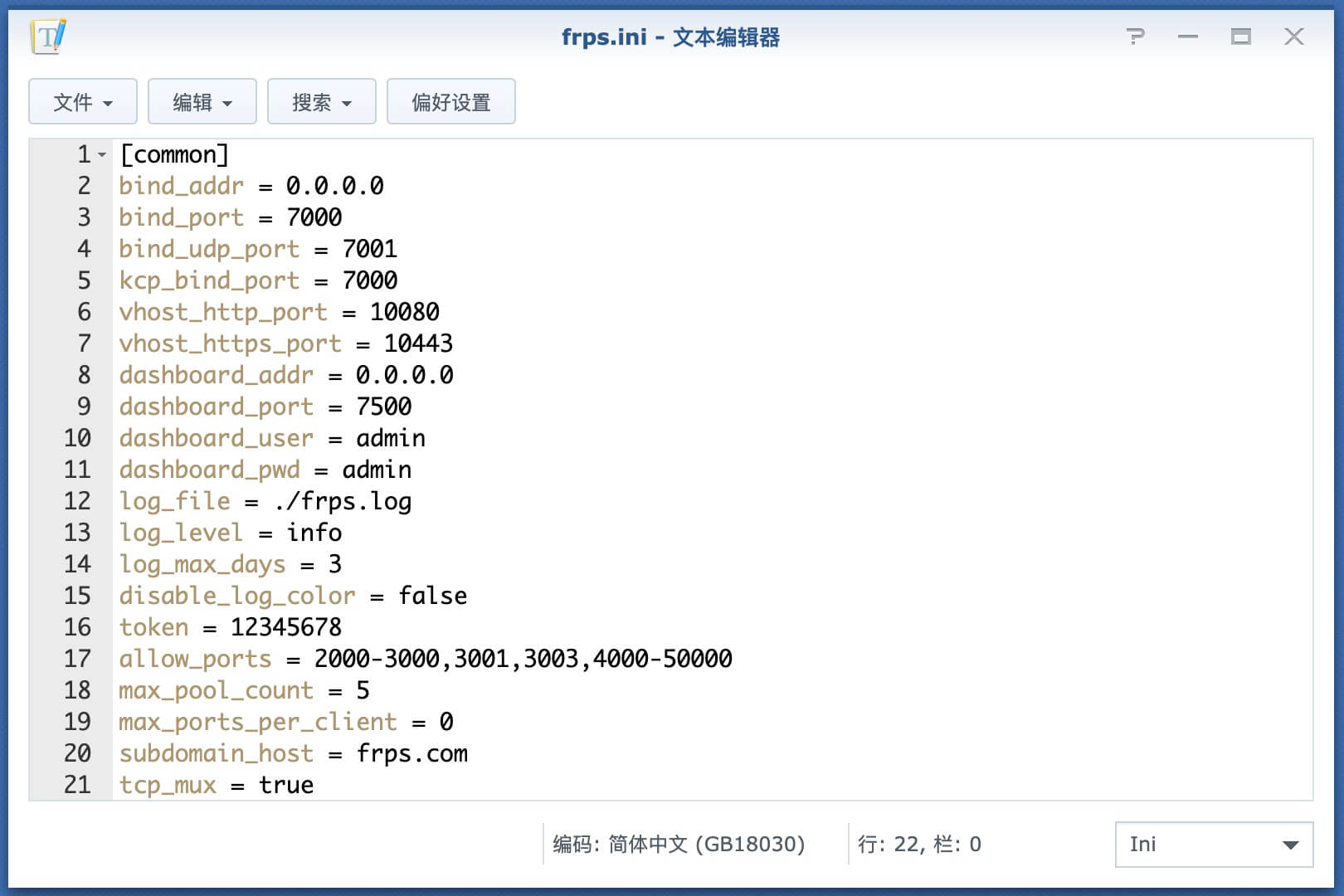Select line number 10 in gutter
1344x896 pixels.
point(78,438)
